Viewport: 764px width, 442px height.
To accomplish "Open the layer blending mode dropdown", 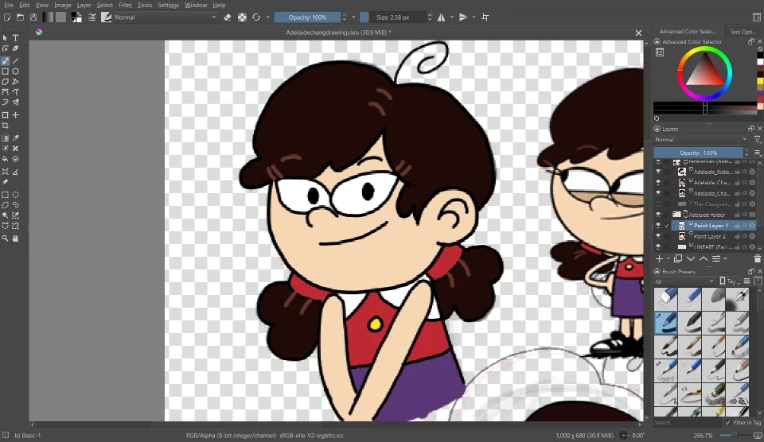I will [x=701, y=140].
